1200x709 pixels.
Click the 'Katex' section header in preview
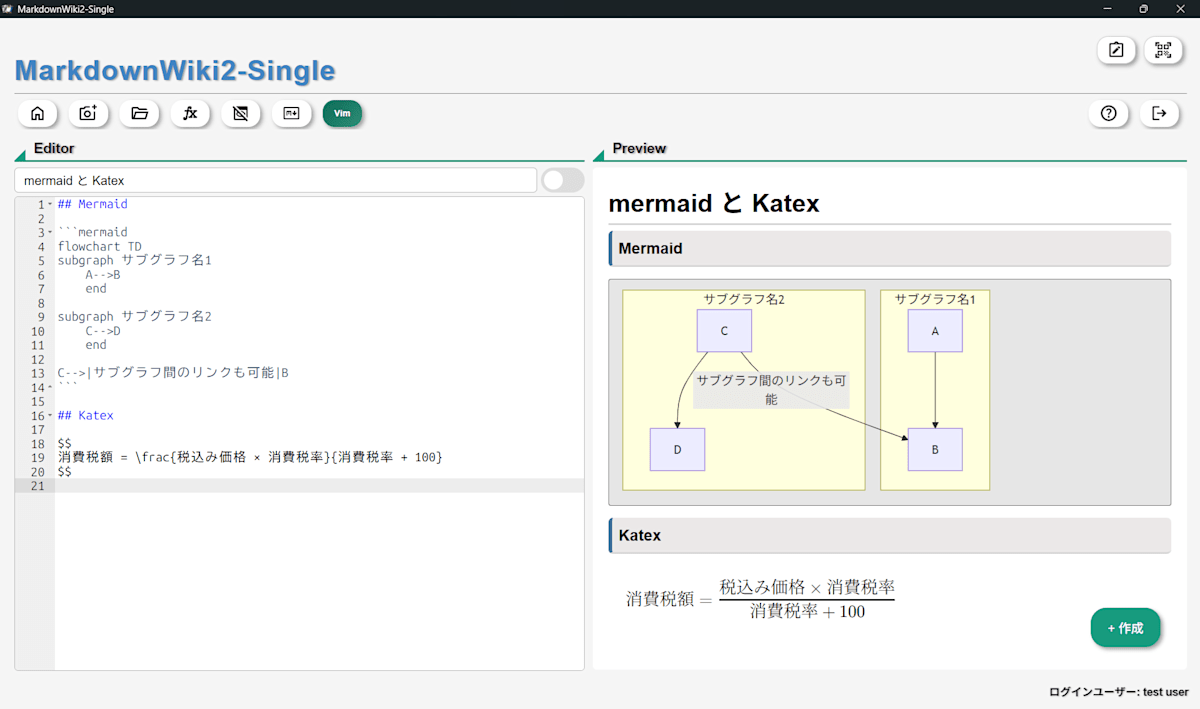[889, 535]
